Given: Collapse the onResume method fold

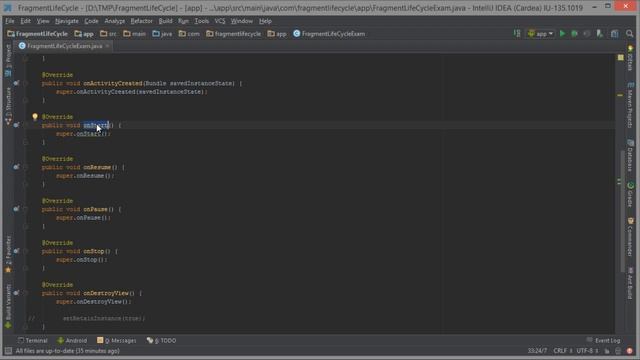Looking at the screenshot, I should [25, 167].
